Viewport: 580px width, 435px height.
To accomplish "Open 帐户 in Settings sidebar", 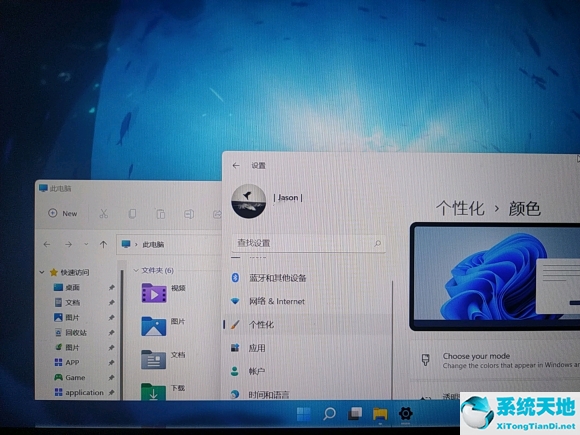I will (307, 371).
